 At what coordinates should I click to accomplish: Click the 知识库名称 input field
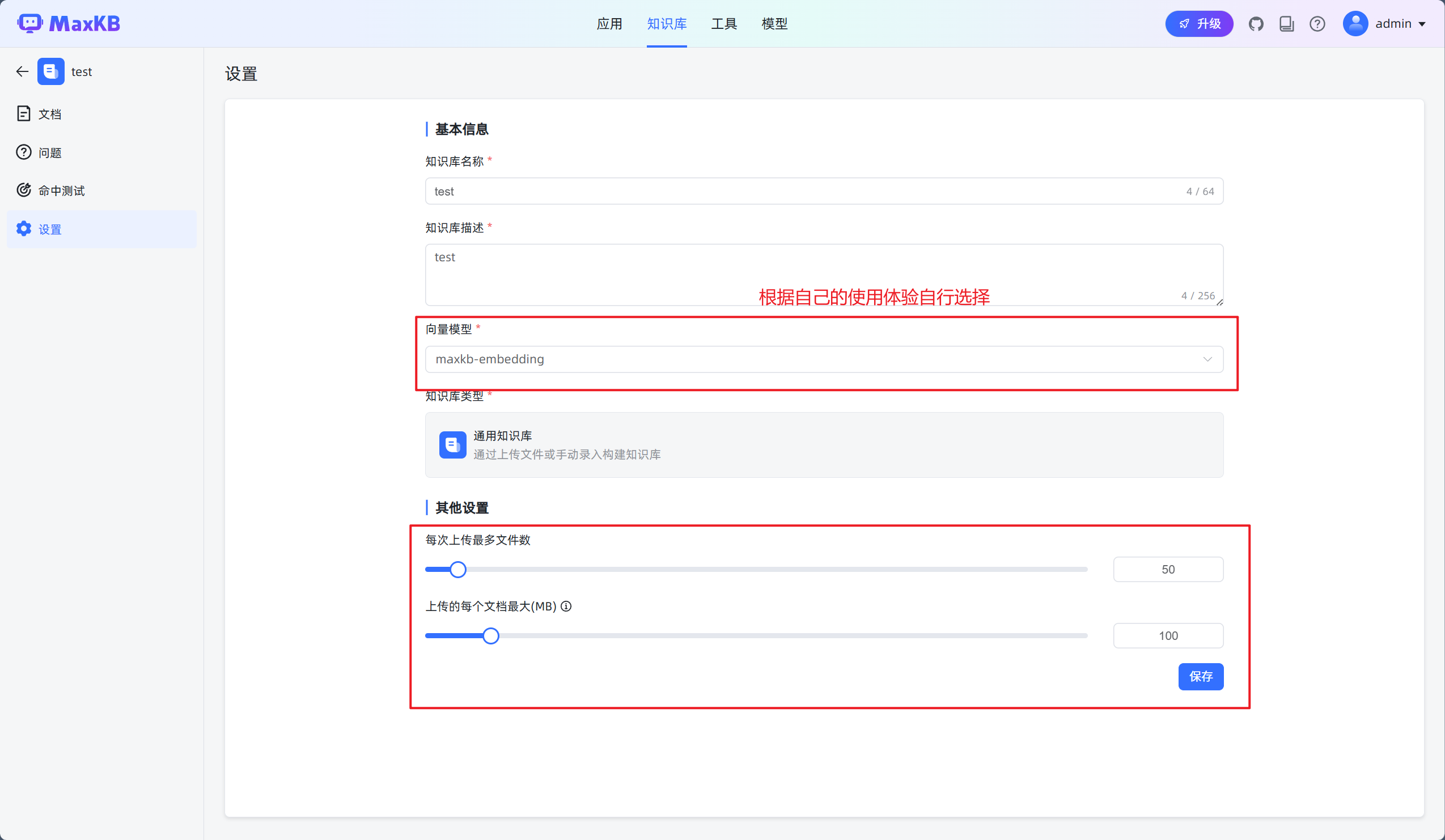(803, 192)
